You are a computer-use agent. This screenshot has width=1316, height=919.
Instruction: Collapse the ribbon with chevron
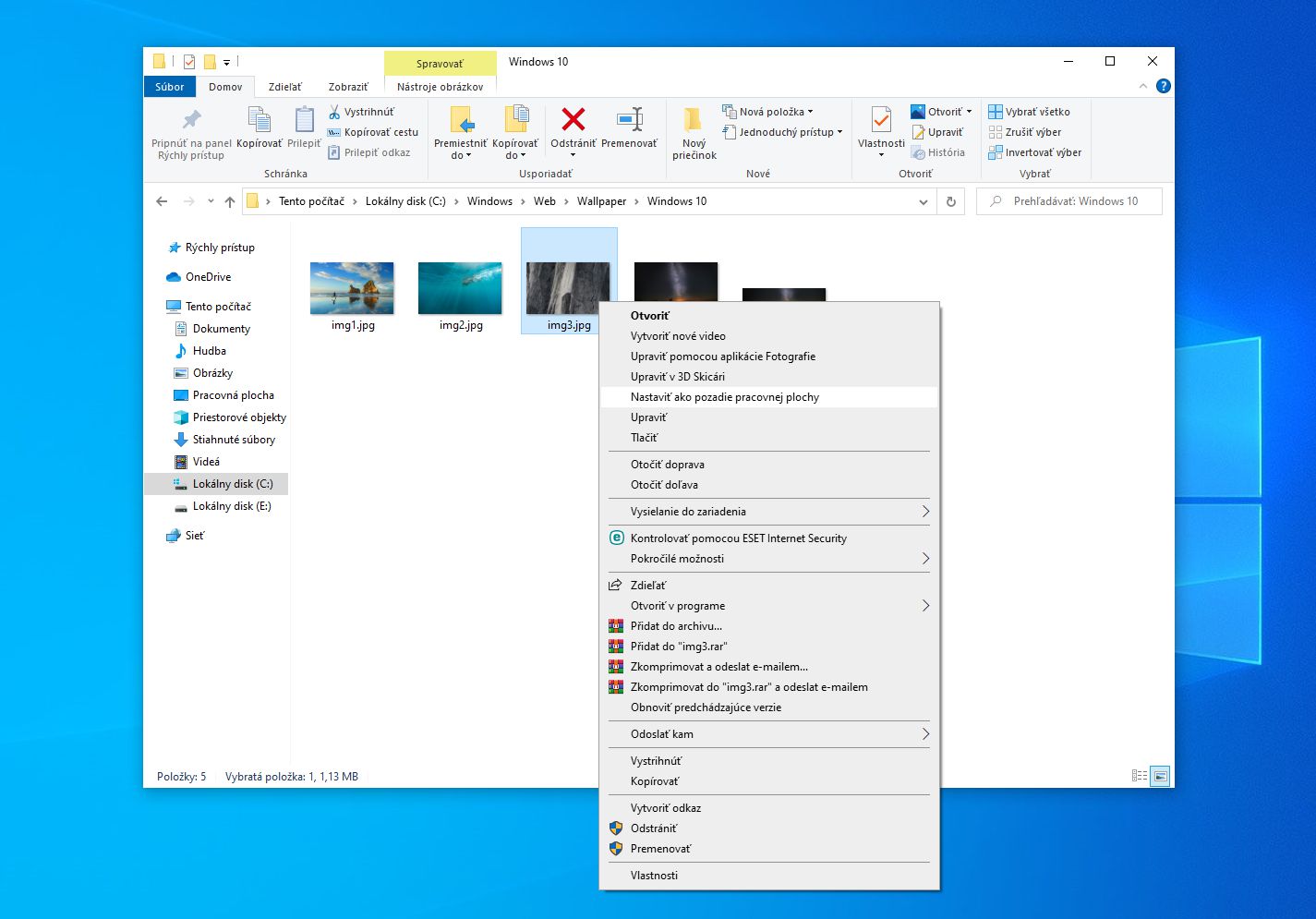(x=1143, y=86)
